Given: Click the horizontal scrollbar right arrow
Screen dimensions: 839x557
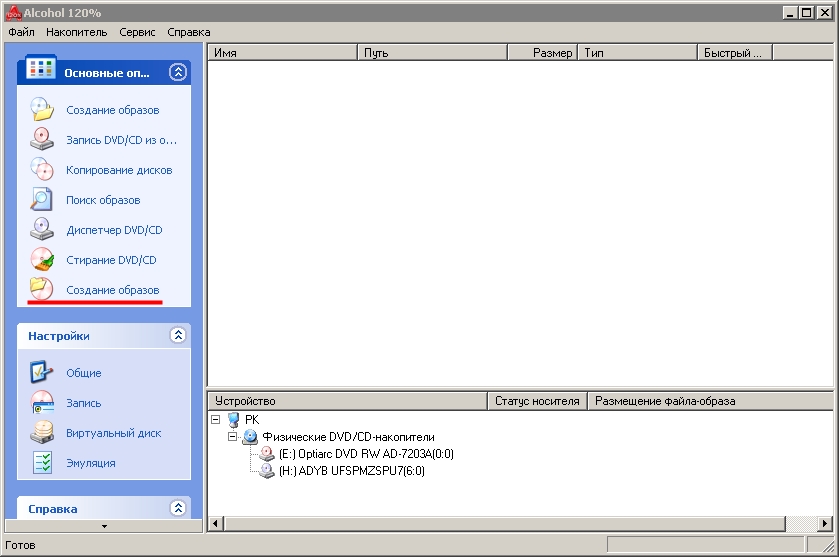Looking at the screenshot, I should coord(825,523).
